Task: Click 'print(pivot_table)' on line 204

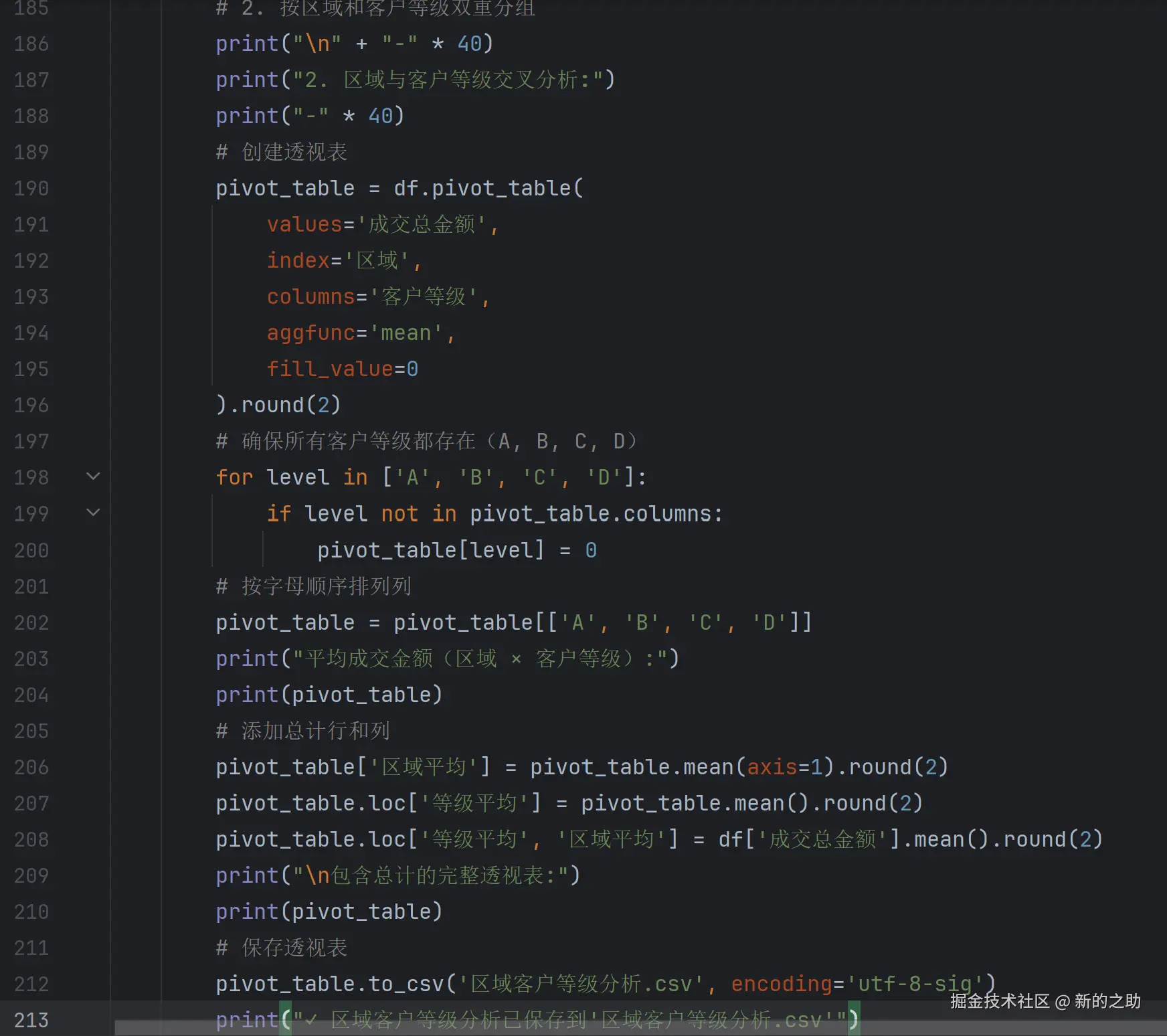Action: [329, 695]
